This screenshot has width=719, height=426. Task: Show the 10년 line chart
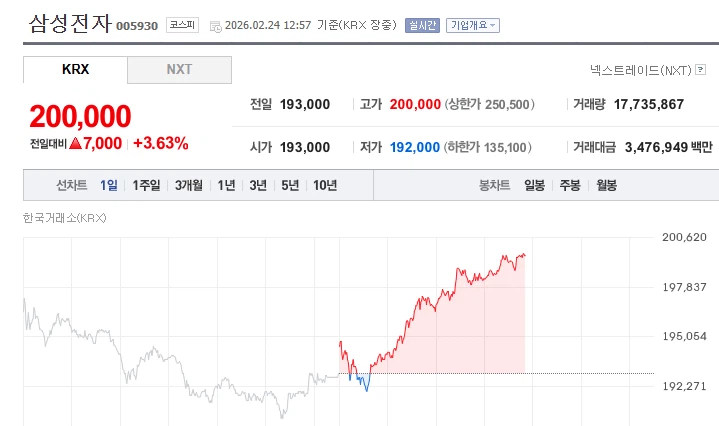click(325, 185)
